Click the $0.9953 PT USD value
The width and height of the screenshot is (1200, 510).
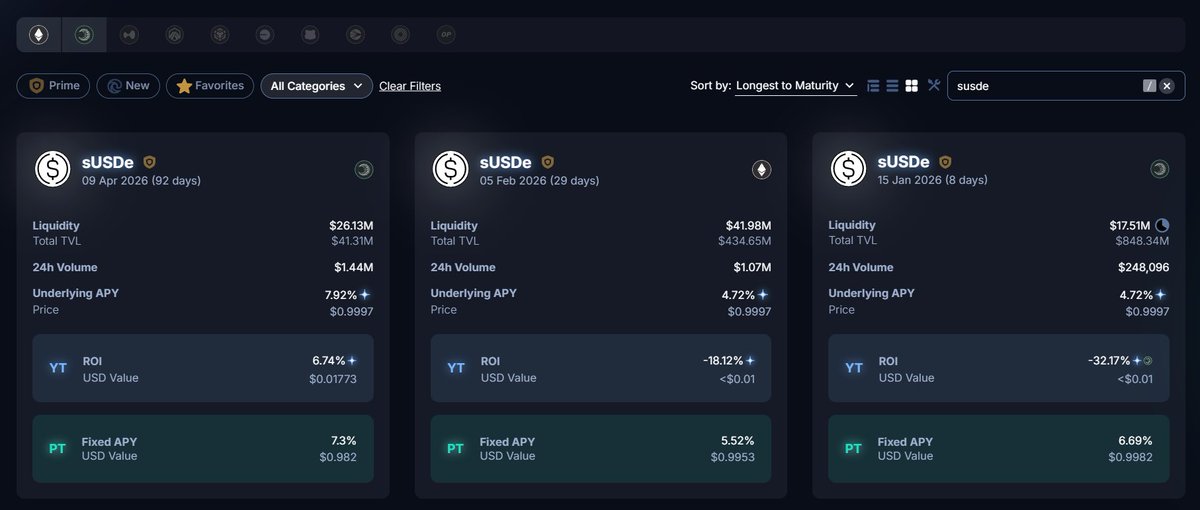(733, 457)
